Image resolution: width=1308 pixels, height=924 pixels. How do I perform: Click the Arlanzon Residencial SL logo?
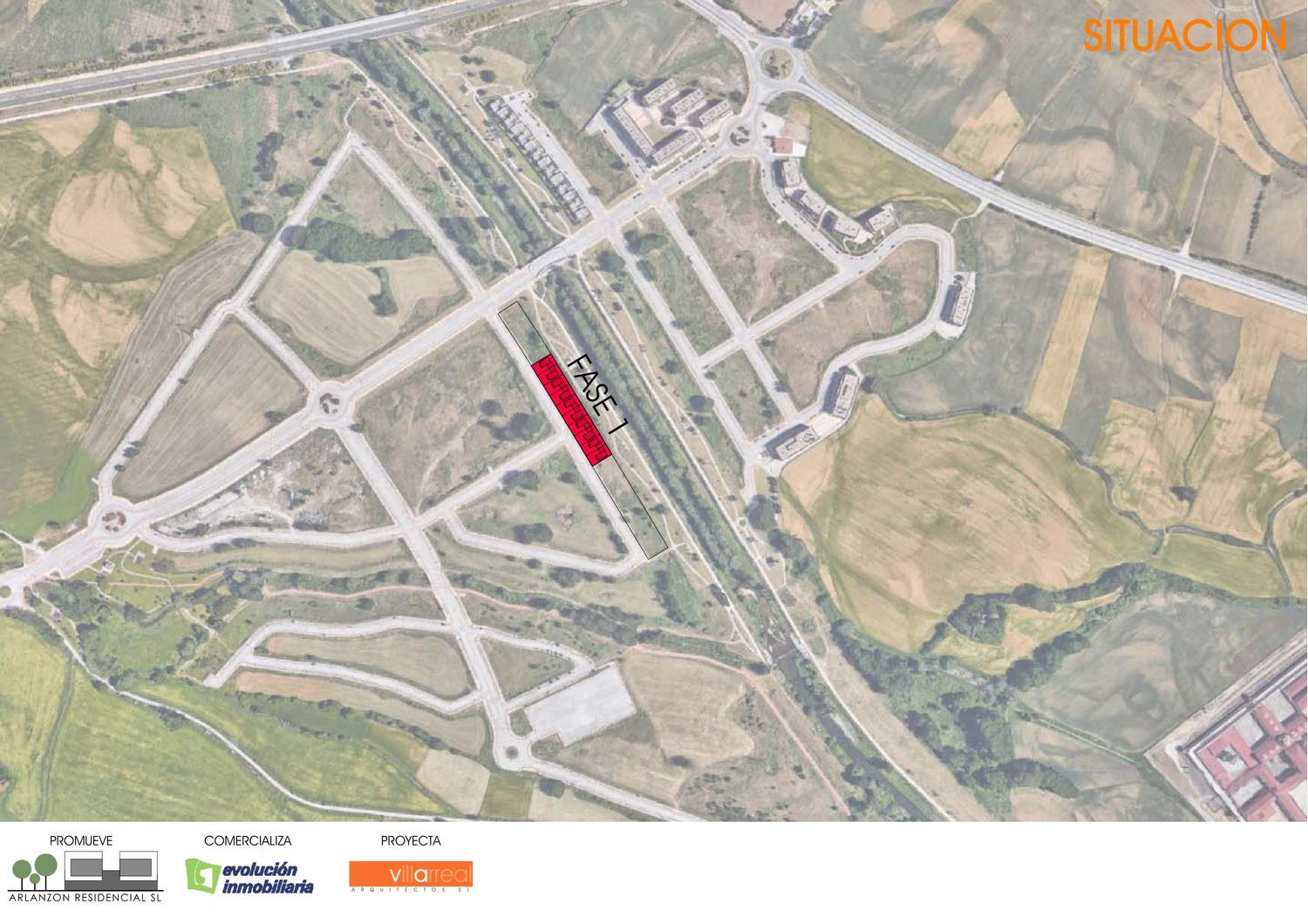(85, 878)
